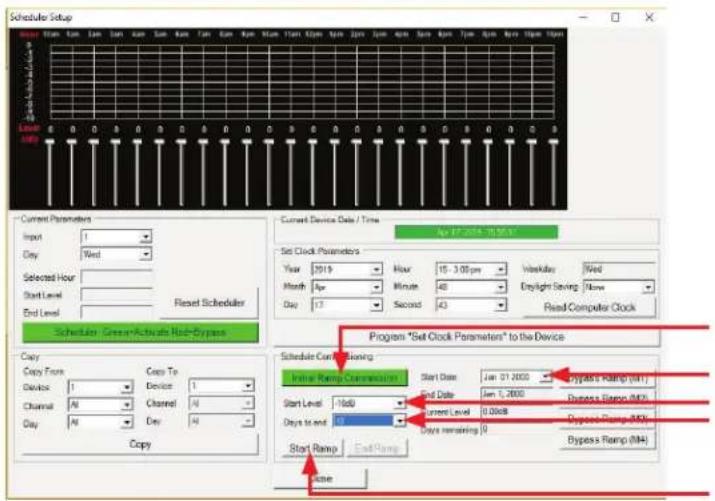Click the 7am level slider handle
This screenshot has width=715, height=501.
pos(203,143)
